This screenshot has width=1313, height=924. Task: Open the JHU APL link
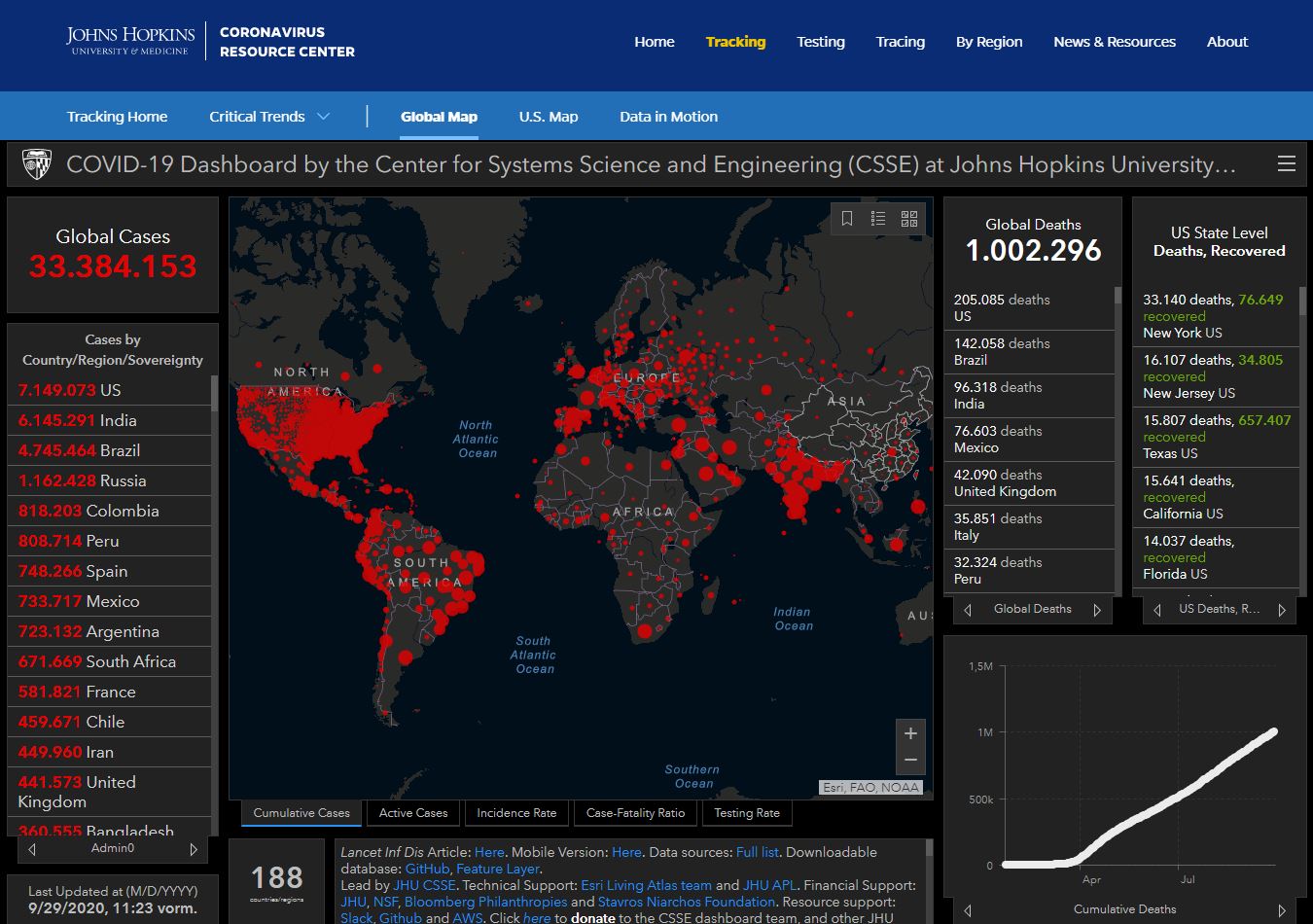[769, 885]
